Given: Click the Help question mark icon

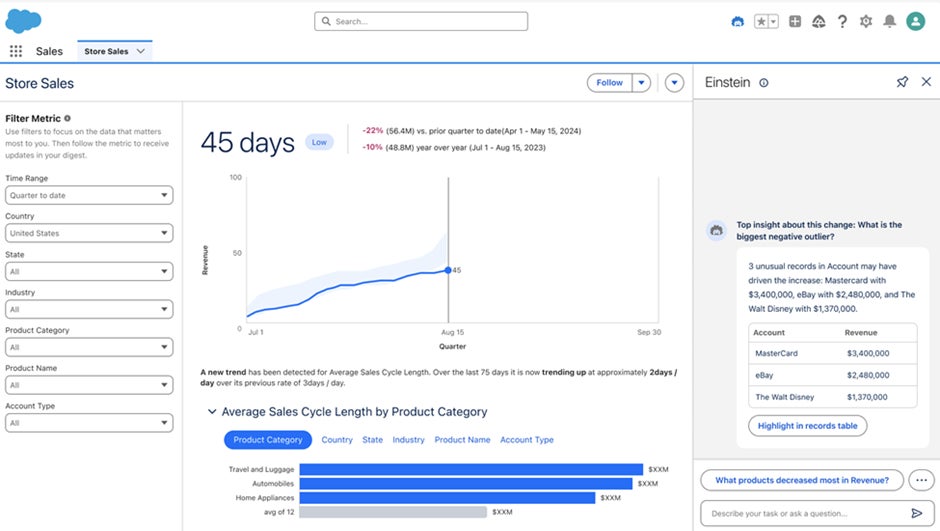Looking at the screenshot, I should pyautogui.click(x=842, y=21).
